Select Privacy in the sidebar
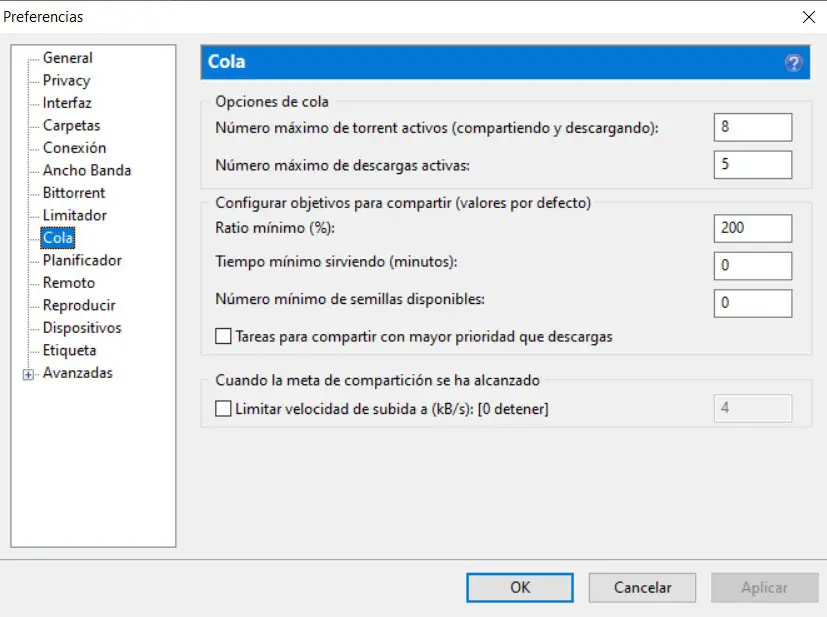827x617 pixels. [66, 80]
